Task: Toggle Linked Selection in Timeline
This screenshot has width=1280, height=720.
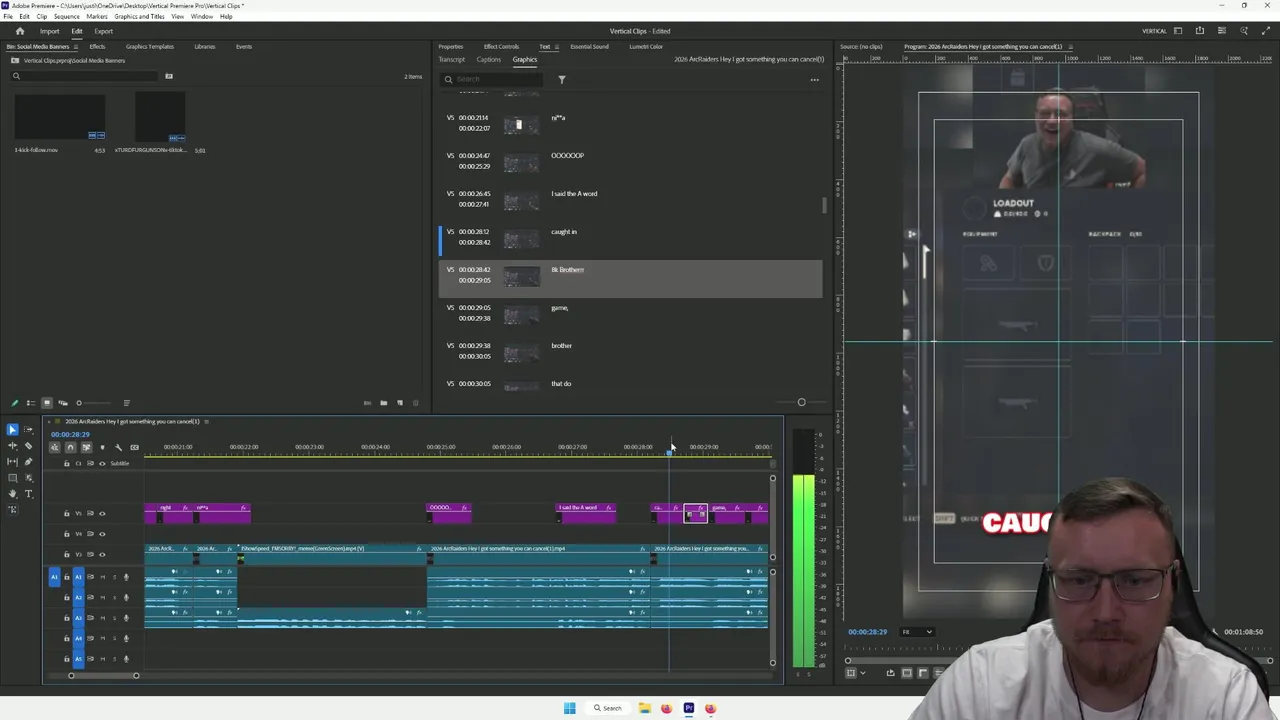Action: pos(86,447)
